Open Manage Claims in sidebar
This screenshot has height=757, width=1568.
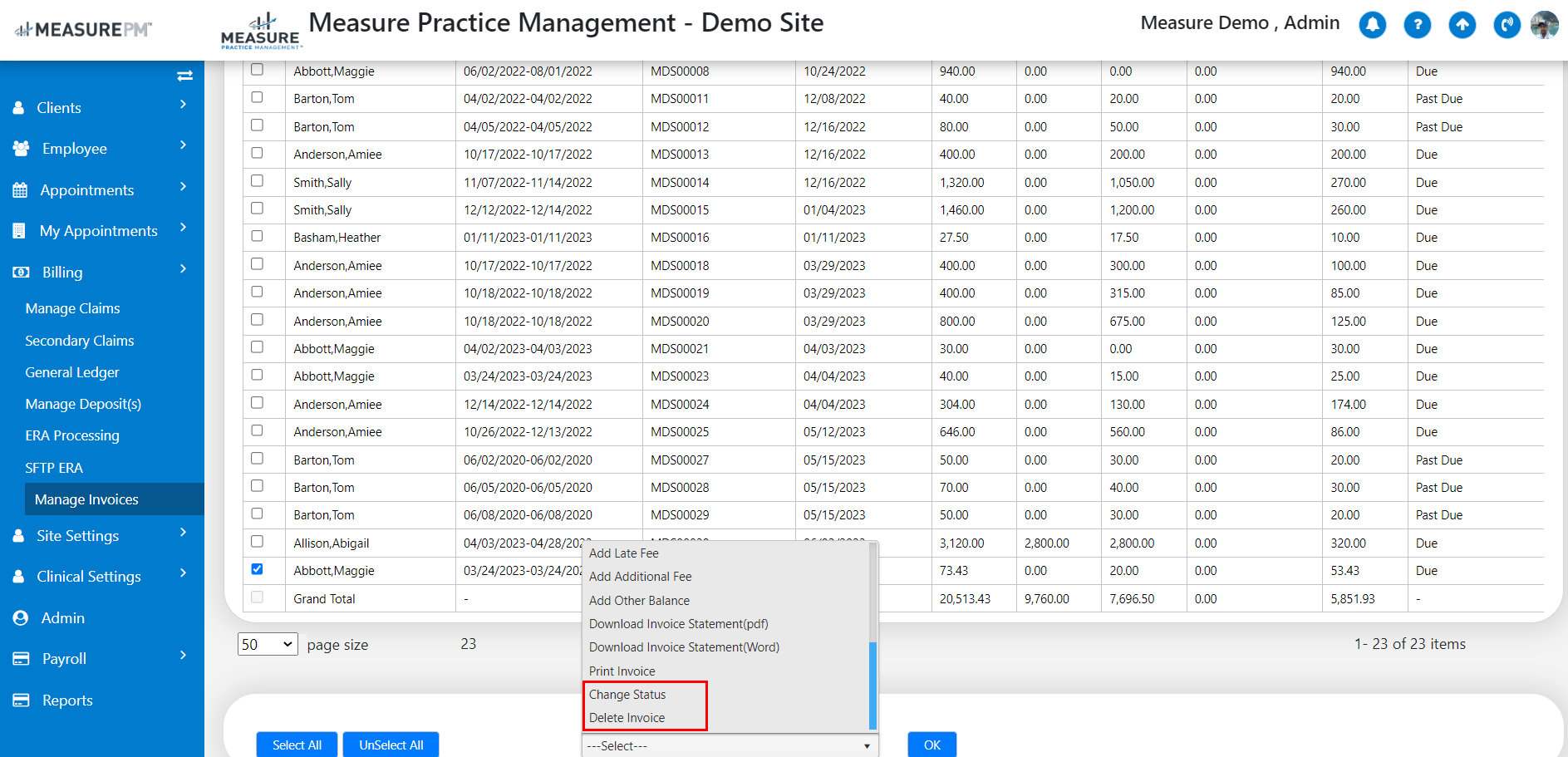pyautogui.click(x=73, y=308)
